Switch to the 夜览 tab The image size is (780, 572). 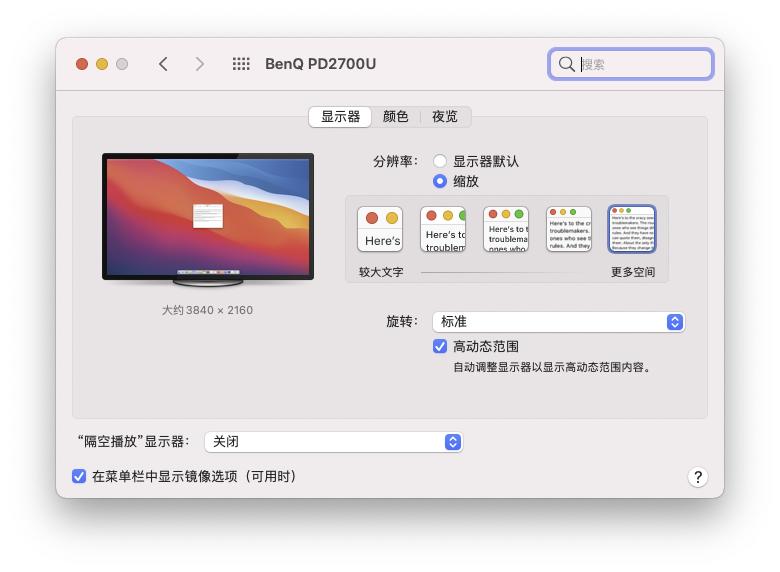point(445,117)
